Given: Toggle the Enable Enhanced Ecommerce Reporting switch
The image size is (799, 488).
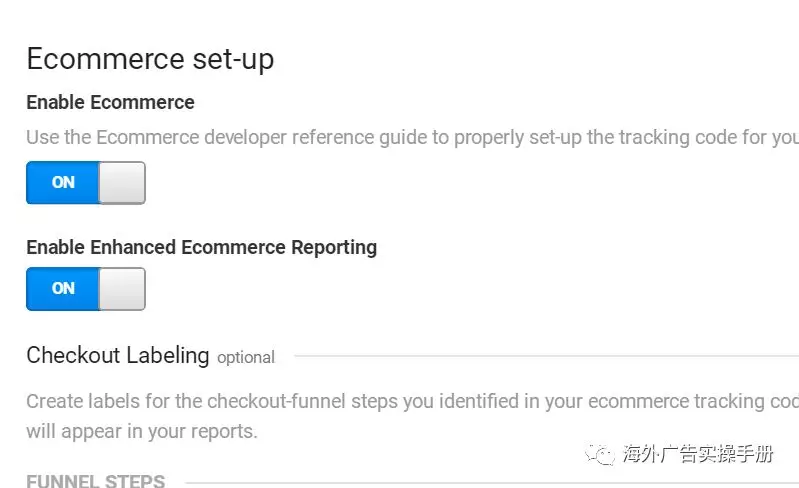Looking at the screenshot, I should coord(85,289).
